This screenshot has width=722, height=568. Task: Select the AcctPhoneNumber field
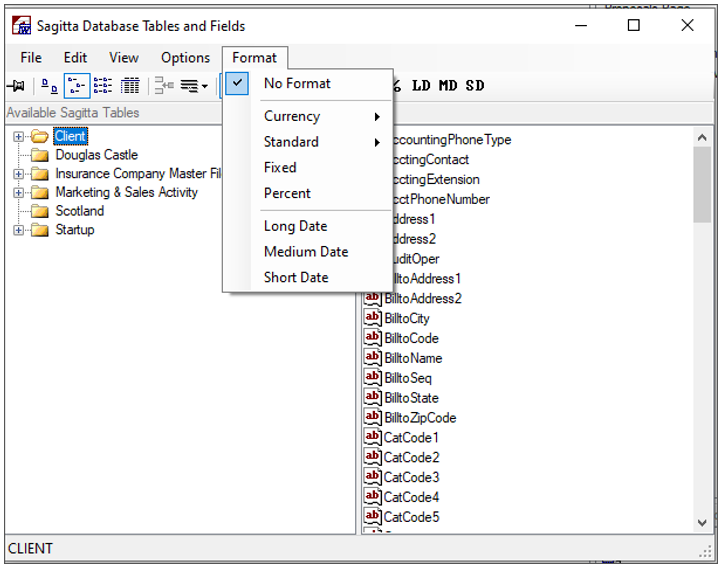[x=441, y=199]
